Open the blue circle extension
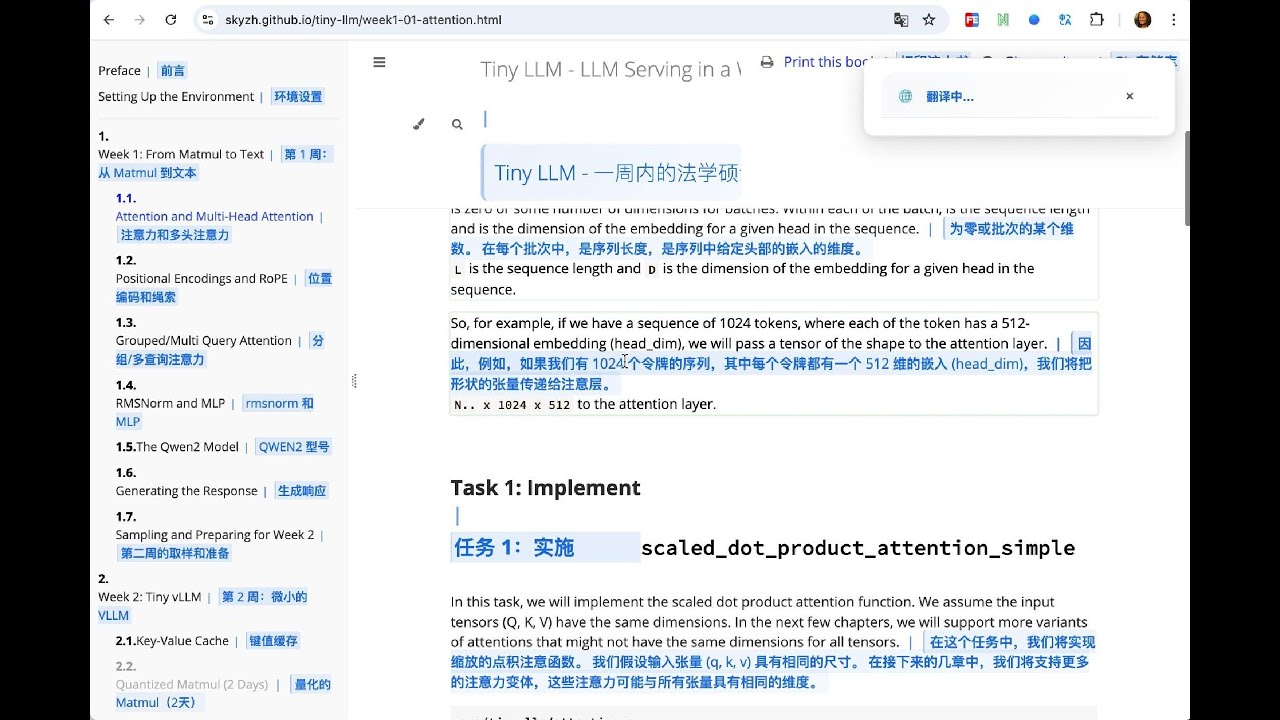1280x720 pixels. (1034, 20)
